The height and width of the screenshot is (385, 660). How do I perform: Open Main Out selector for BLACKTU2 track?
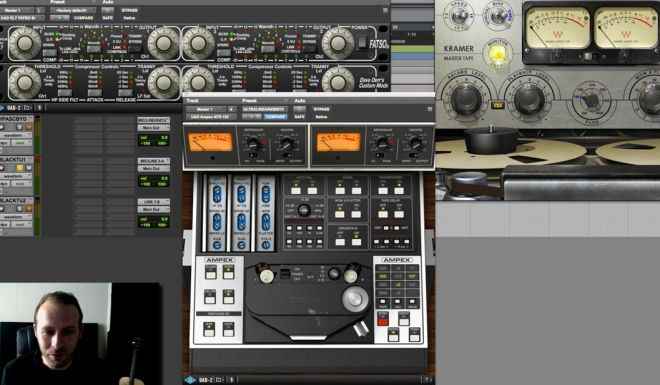[x=153, y=210]
